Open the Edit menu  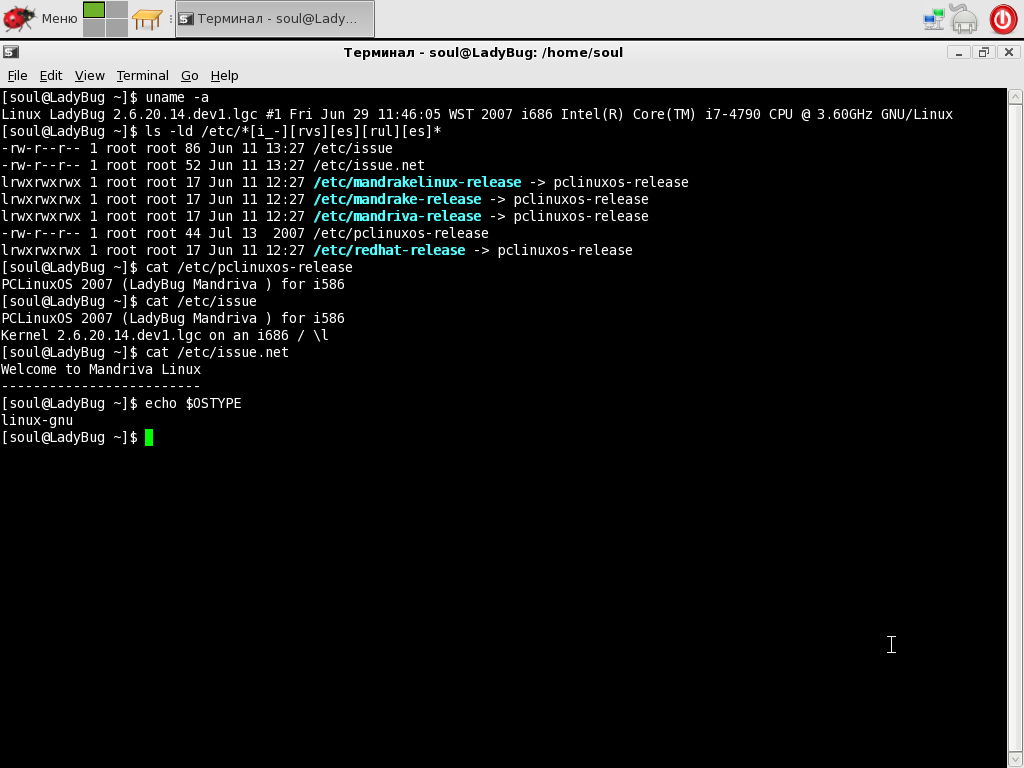51,76
